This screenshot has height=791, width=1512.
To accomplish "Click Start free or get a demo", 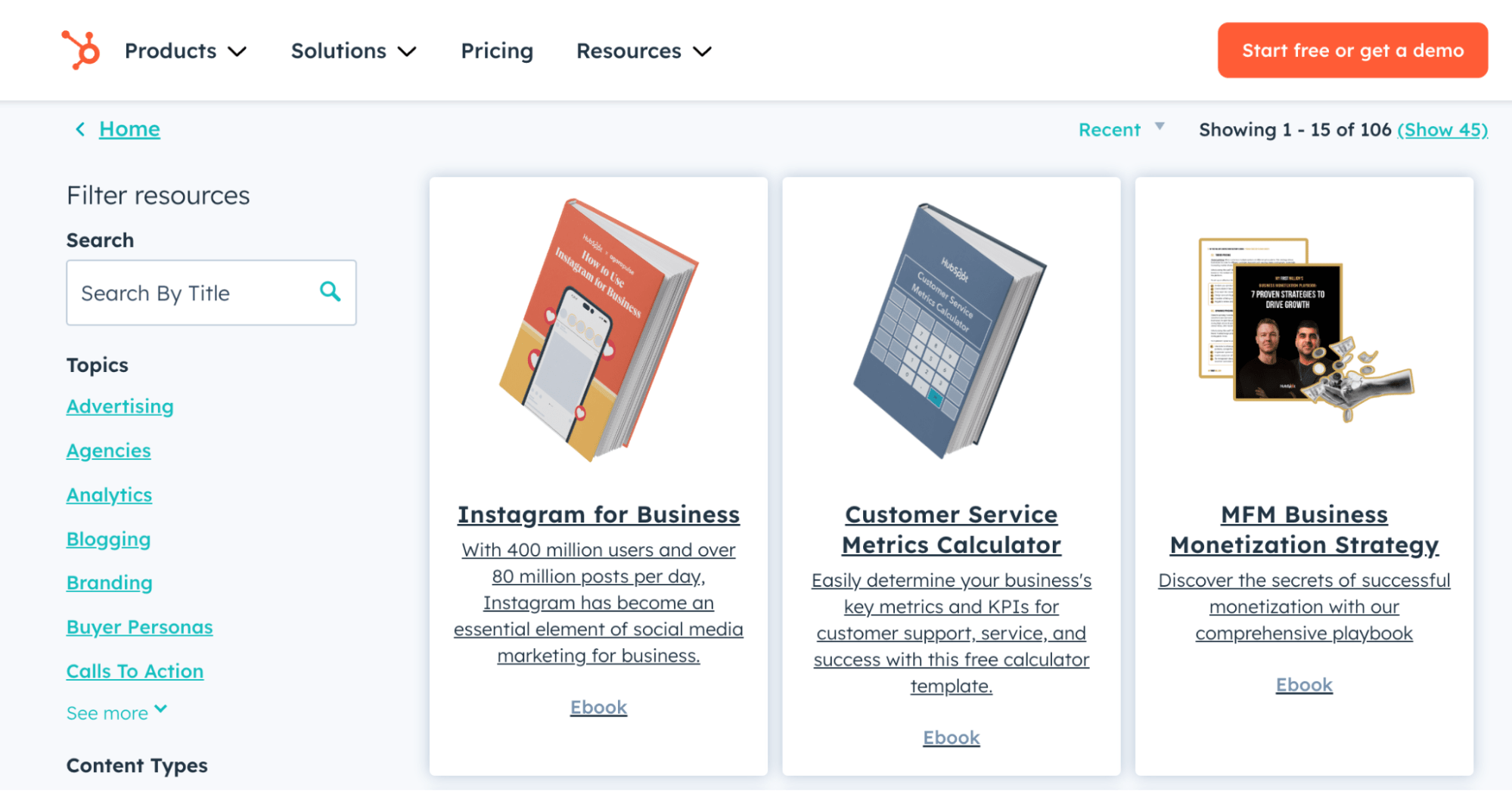I will click(x=1352, y=50).
